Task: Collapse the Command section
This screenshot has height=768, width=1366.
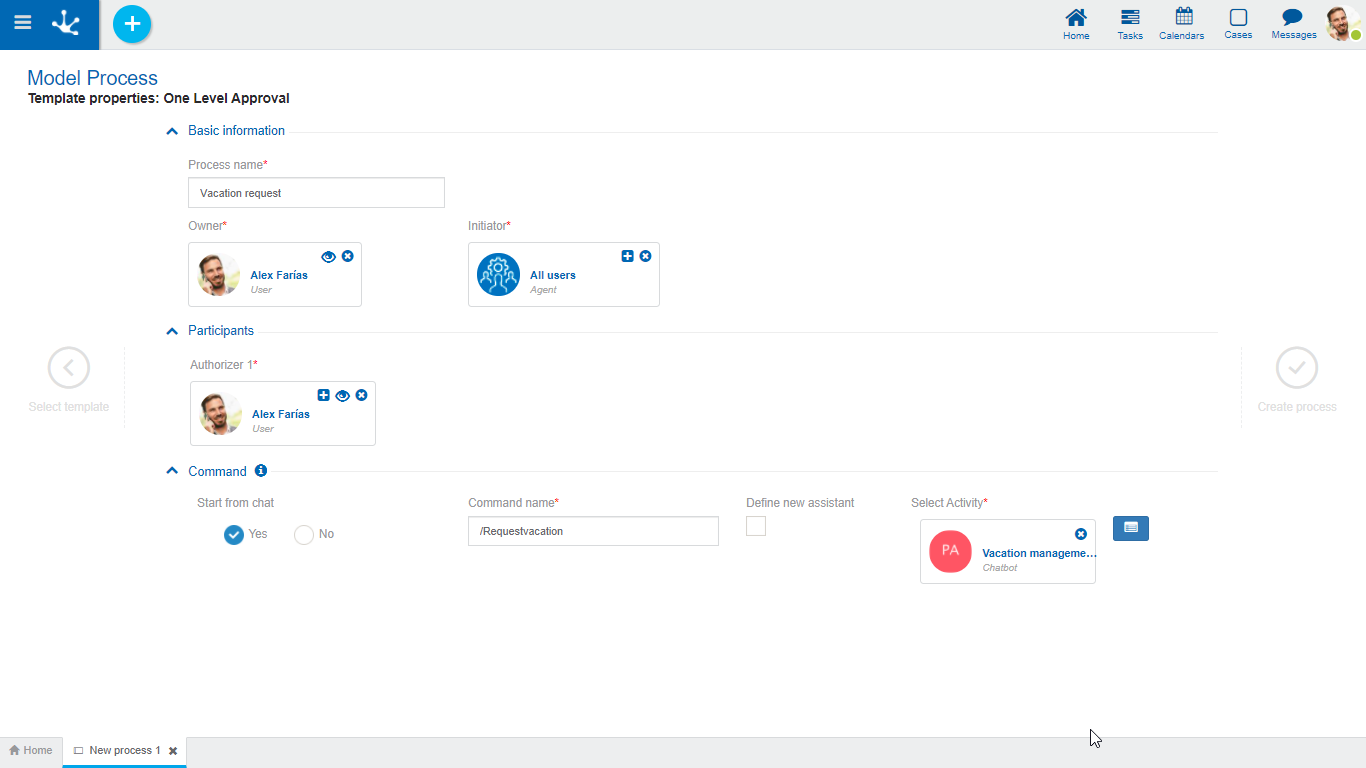Action: 172,472
